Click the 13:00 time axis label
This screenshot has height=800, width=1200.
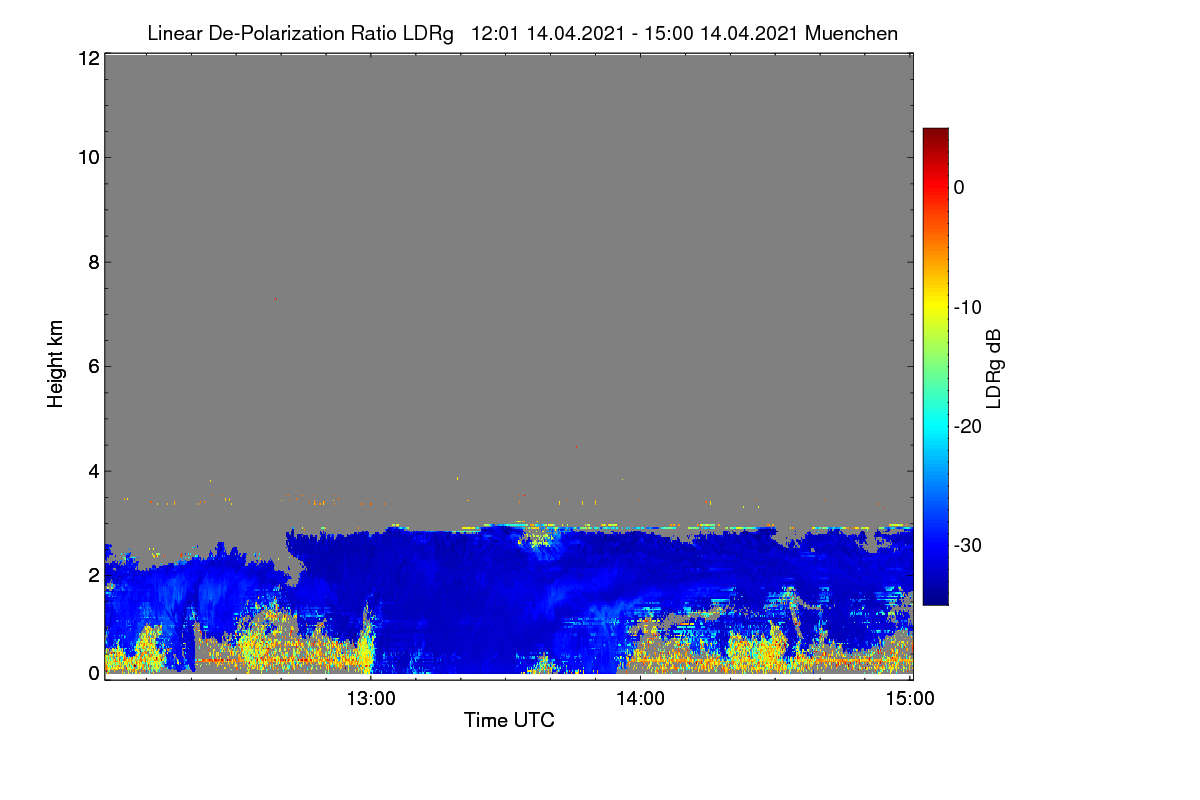tap(371, 699)
